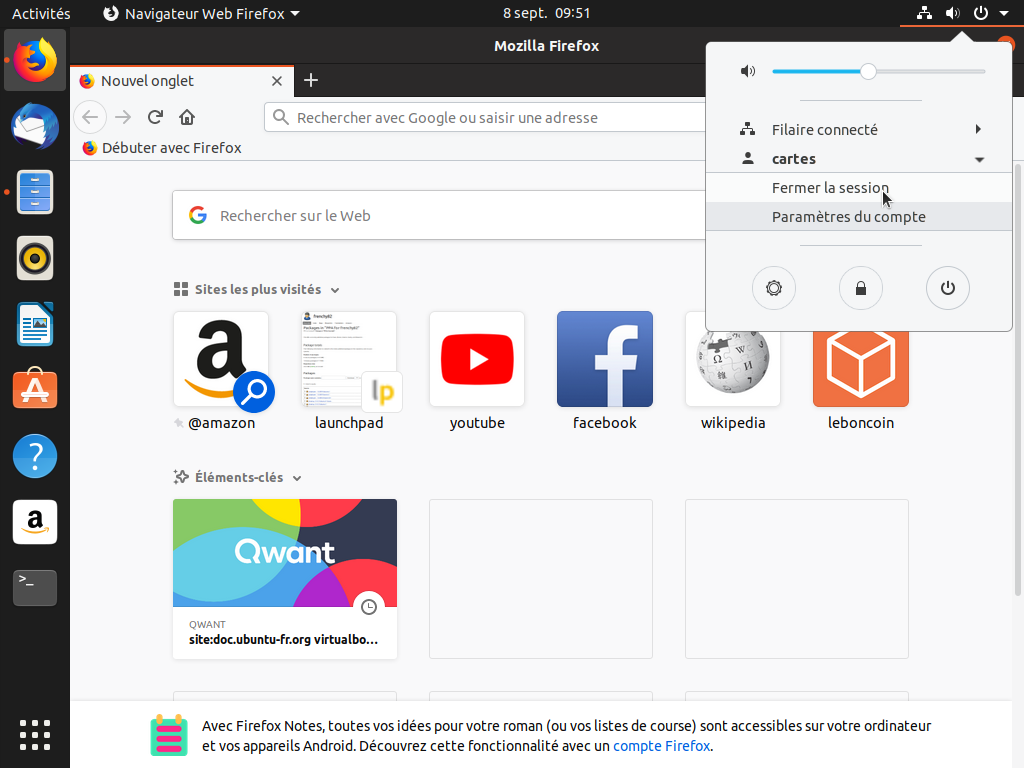The height and width of the screenshot is (768, 1024).
Task: Open the Amazon launcher in dock
Action: pyautogui.click(x=35, y=522)
